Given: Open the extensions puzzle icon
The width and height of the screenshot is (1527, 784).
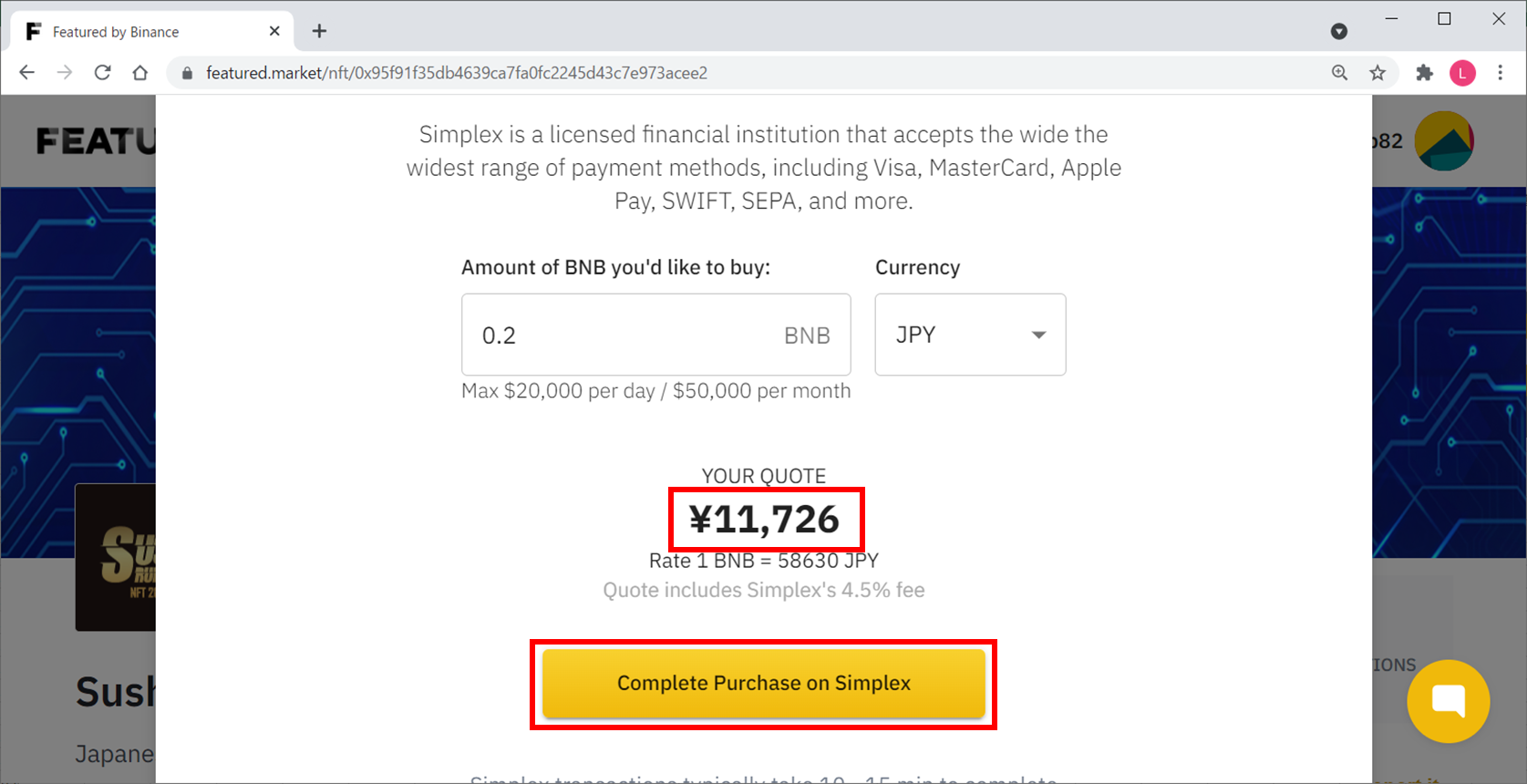Looking at the screenshot, I should click(1424, 73).
